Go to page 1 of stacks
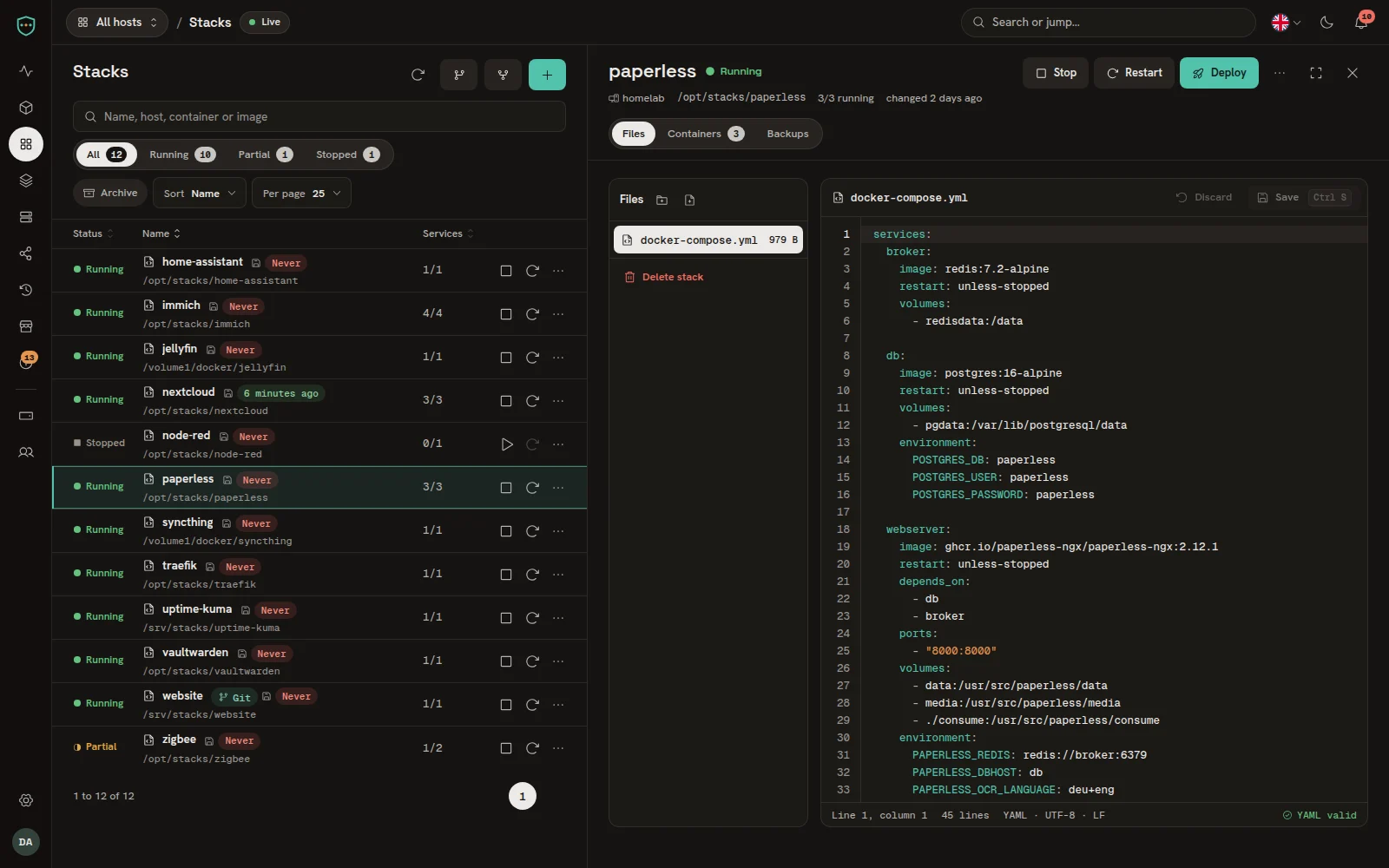 point(523,796)
